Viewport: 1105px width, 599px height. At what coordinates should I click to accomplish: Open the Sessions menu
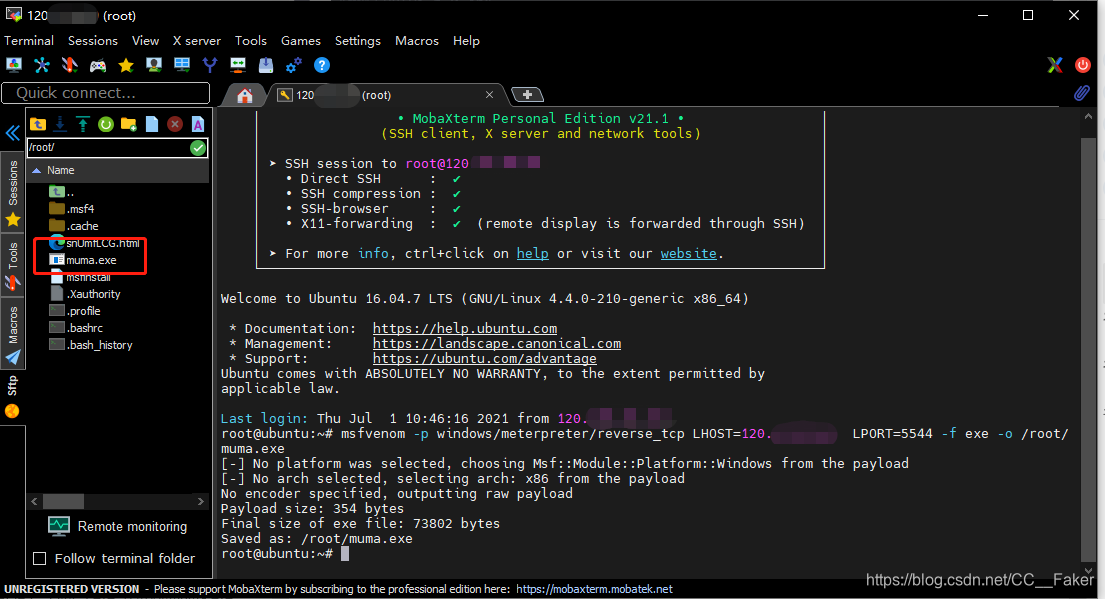coord(93,41)
